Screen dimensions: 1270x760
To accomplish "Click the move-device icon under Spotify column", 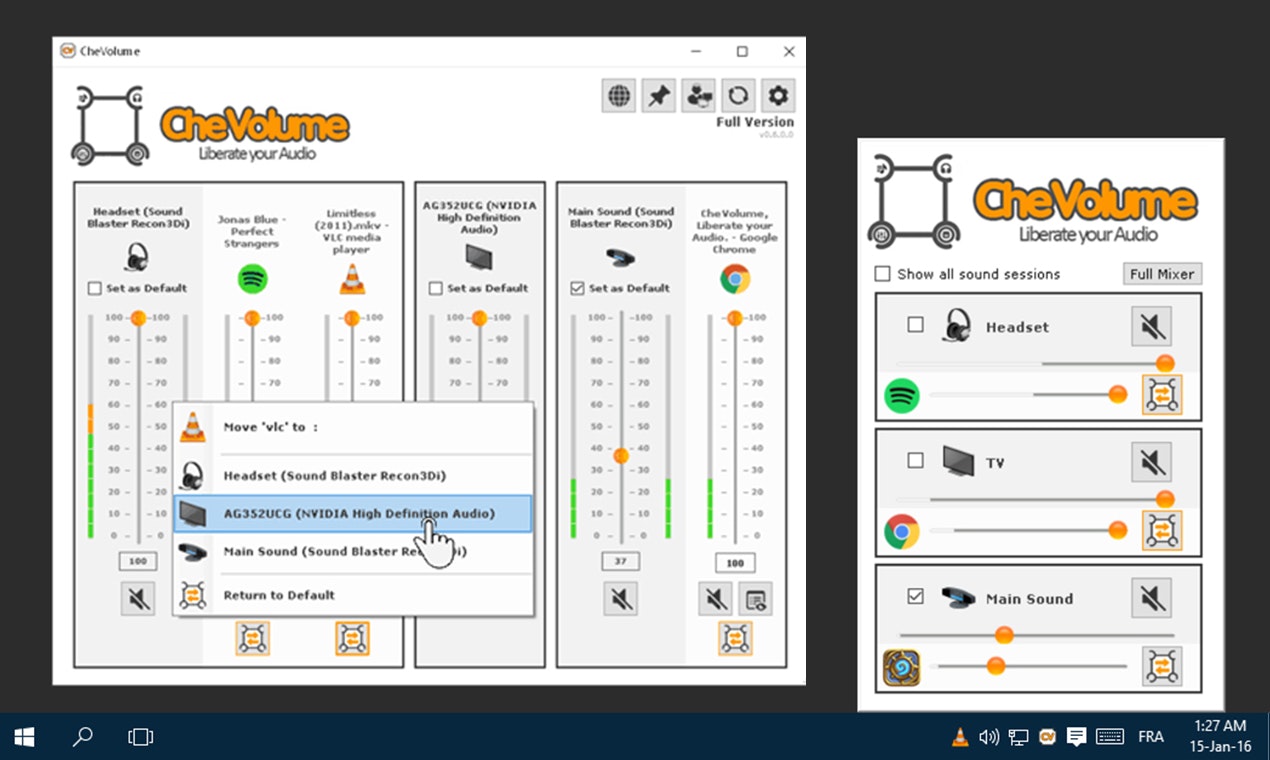I will click(252, 638).
